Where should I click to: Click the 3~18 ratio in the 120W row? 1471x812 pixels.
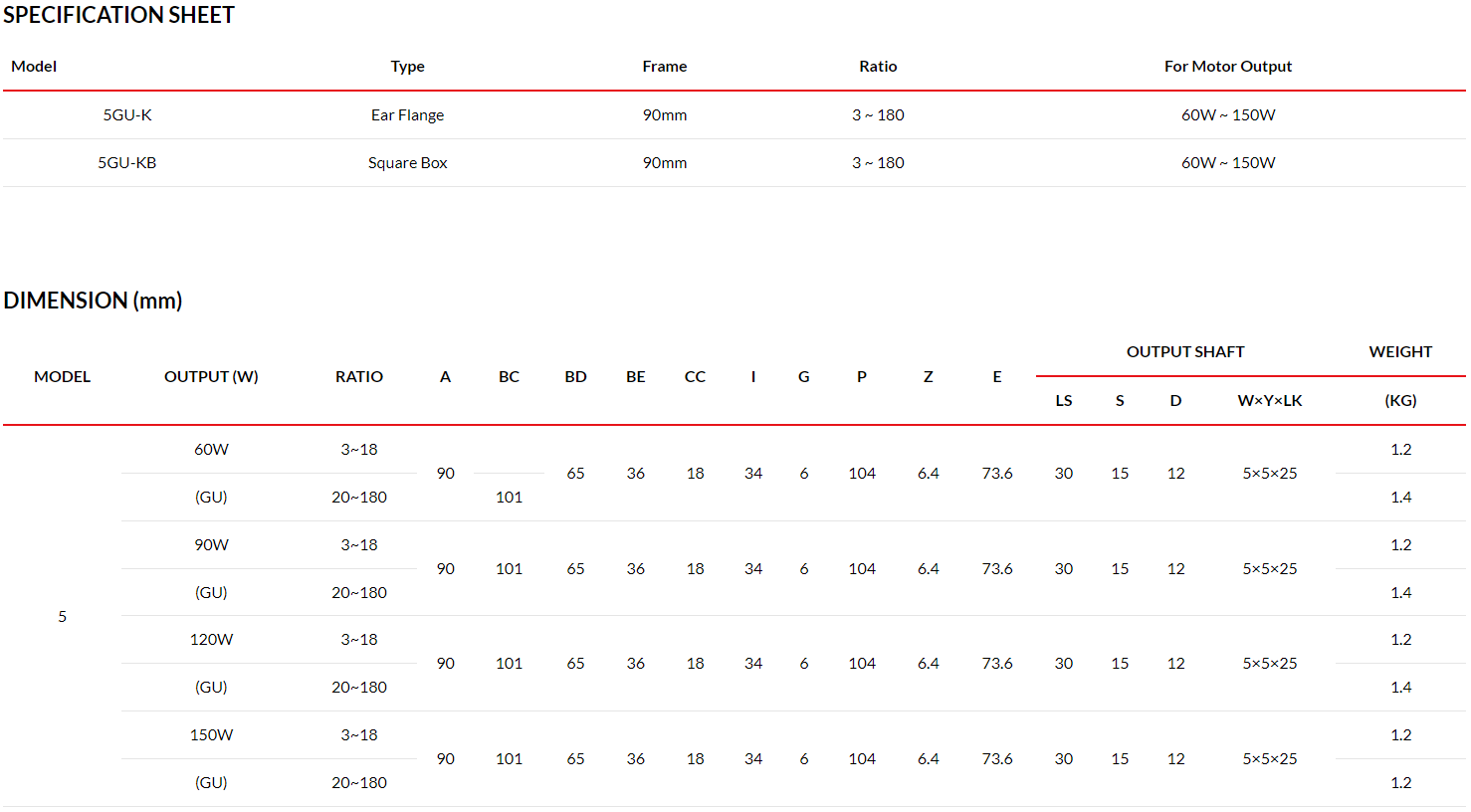pos(359,640)
